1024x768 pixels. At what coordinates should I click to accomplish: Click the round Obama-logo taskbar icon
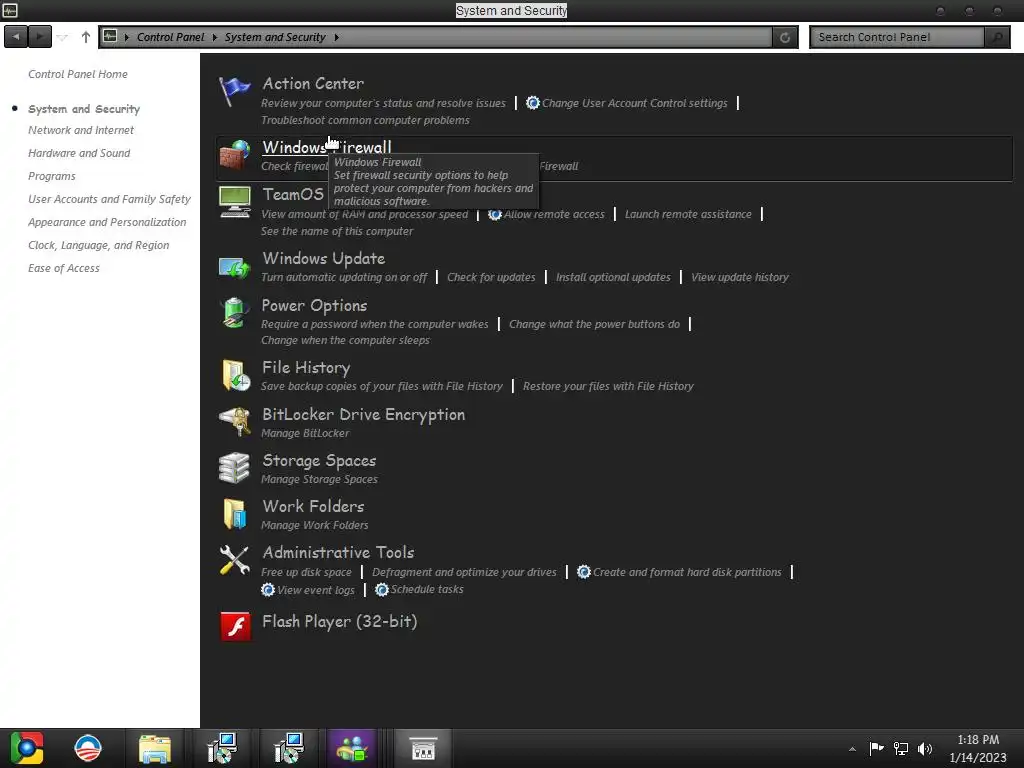[x=88, y=748]
